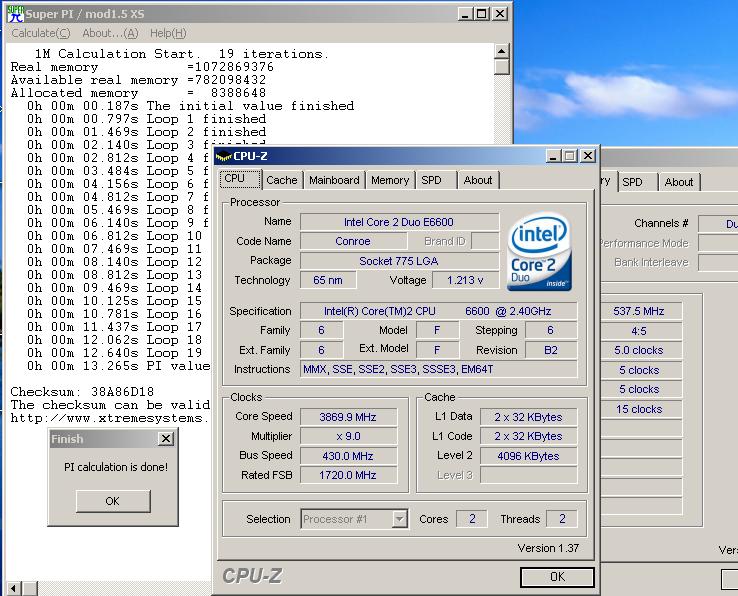Image resolution: width=738 pixels, height=596 pixels.
Task: Open the Help menu in Super PI
Action: click(x=168, y=33)
